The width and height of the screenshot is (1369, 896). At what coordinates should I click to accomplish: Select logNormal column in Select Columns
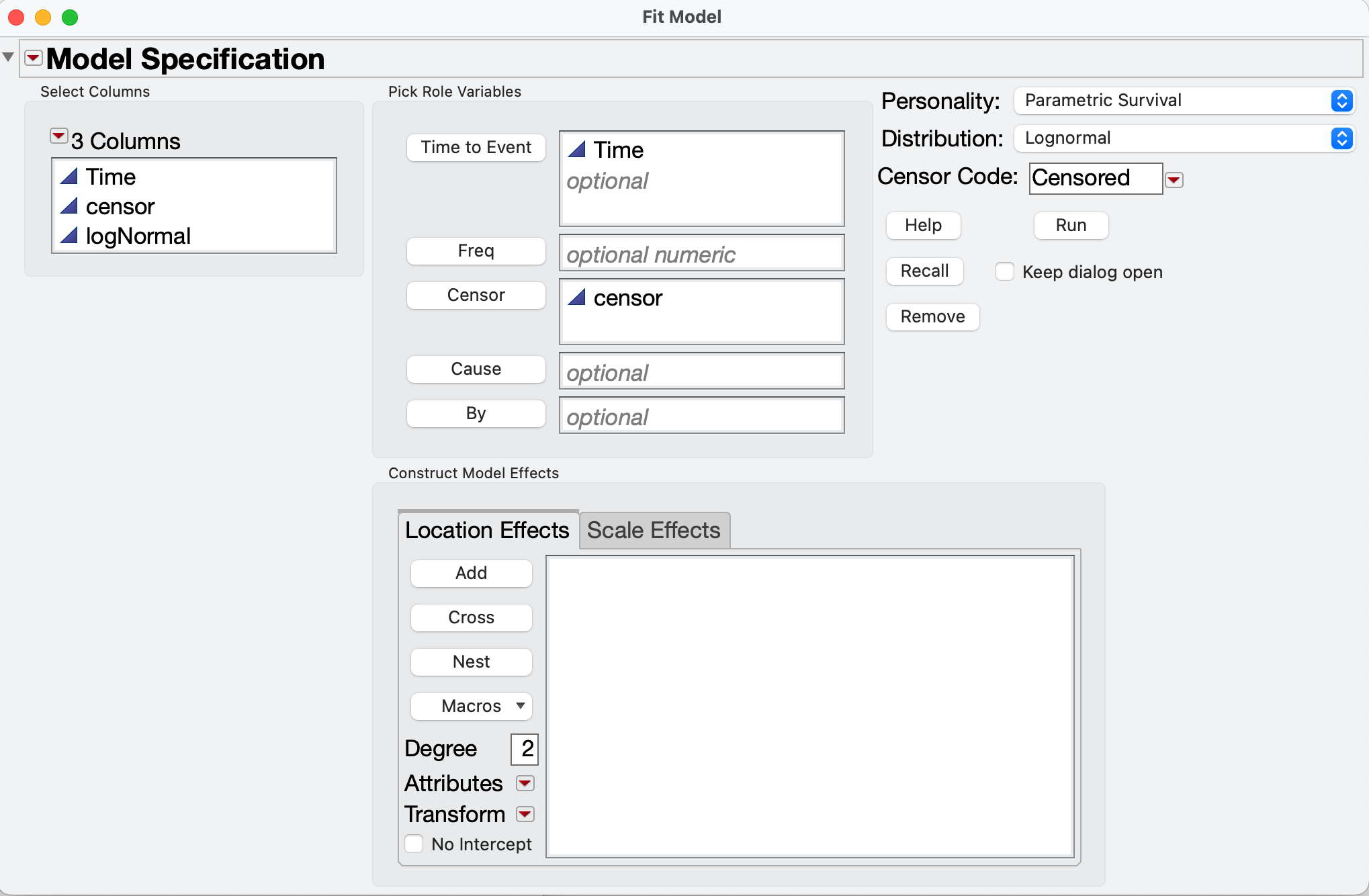pos(138,236)
